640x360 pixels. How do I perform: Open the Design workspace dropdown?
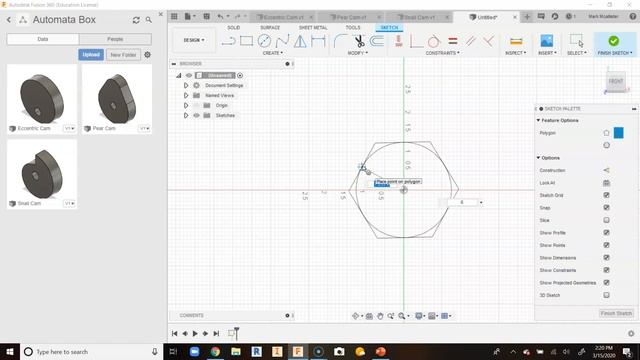(194, 40)
